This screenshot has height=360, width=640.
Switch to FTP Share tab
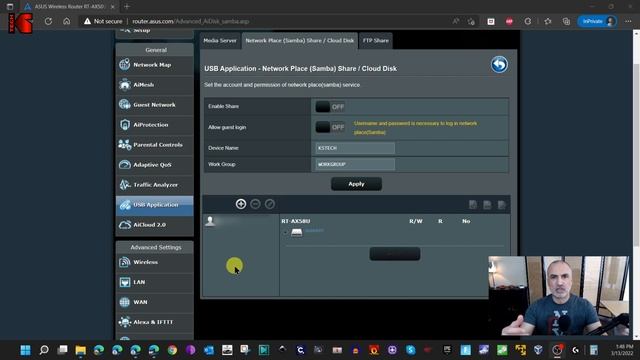coord(376,41)
